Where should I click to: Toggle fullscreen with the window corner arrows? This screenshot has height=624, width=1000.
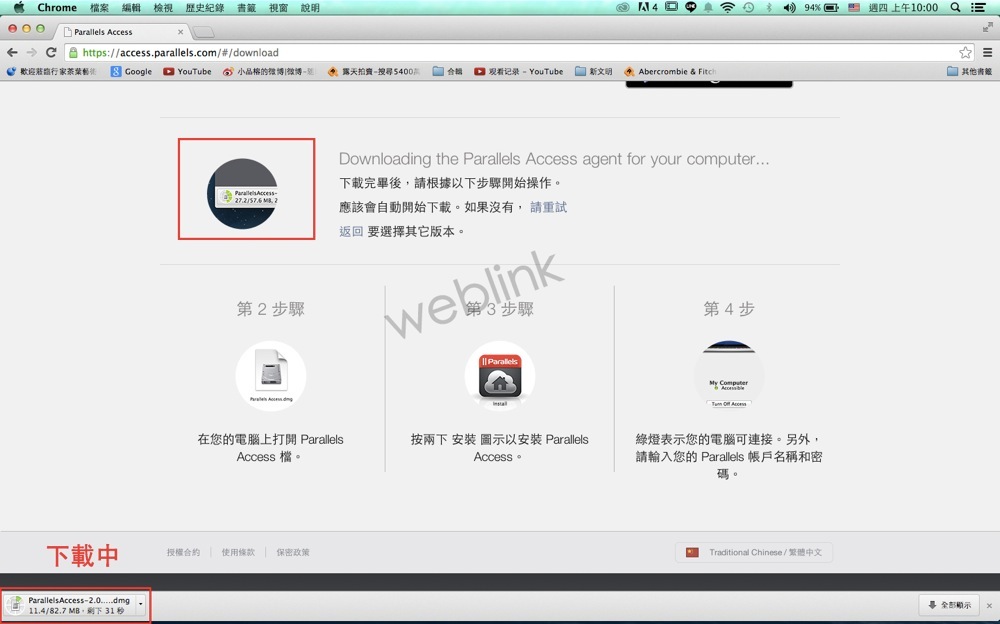click(987, 27)
